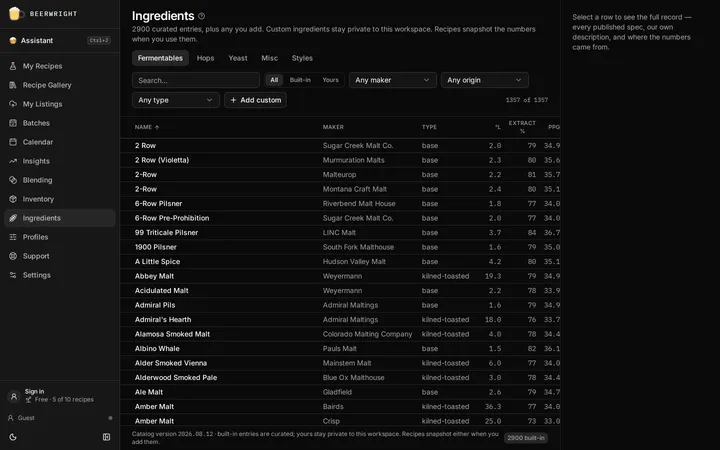
Task: Select the Built-in filter option
Action: point(300,80)
